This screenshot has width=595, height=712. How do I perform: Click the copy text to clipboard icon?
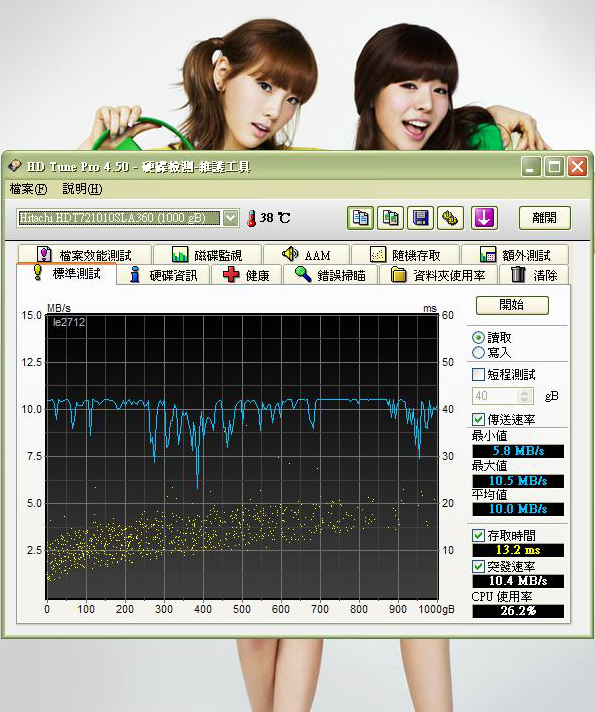tap(361, 218)
